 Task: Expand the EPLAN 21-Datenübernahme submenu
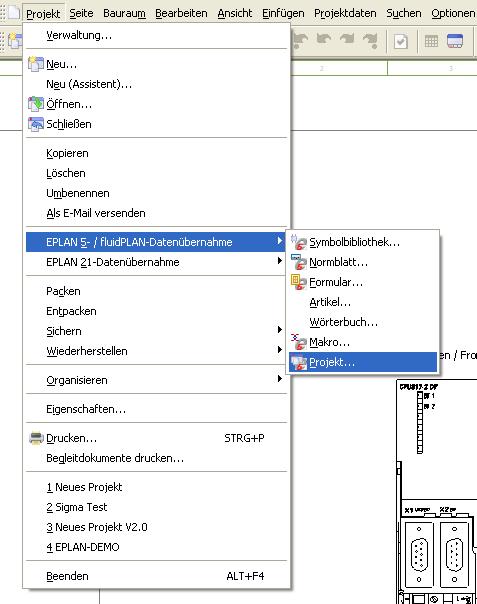tap(156, 262)
